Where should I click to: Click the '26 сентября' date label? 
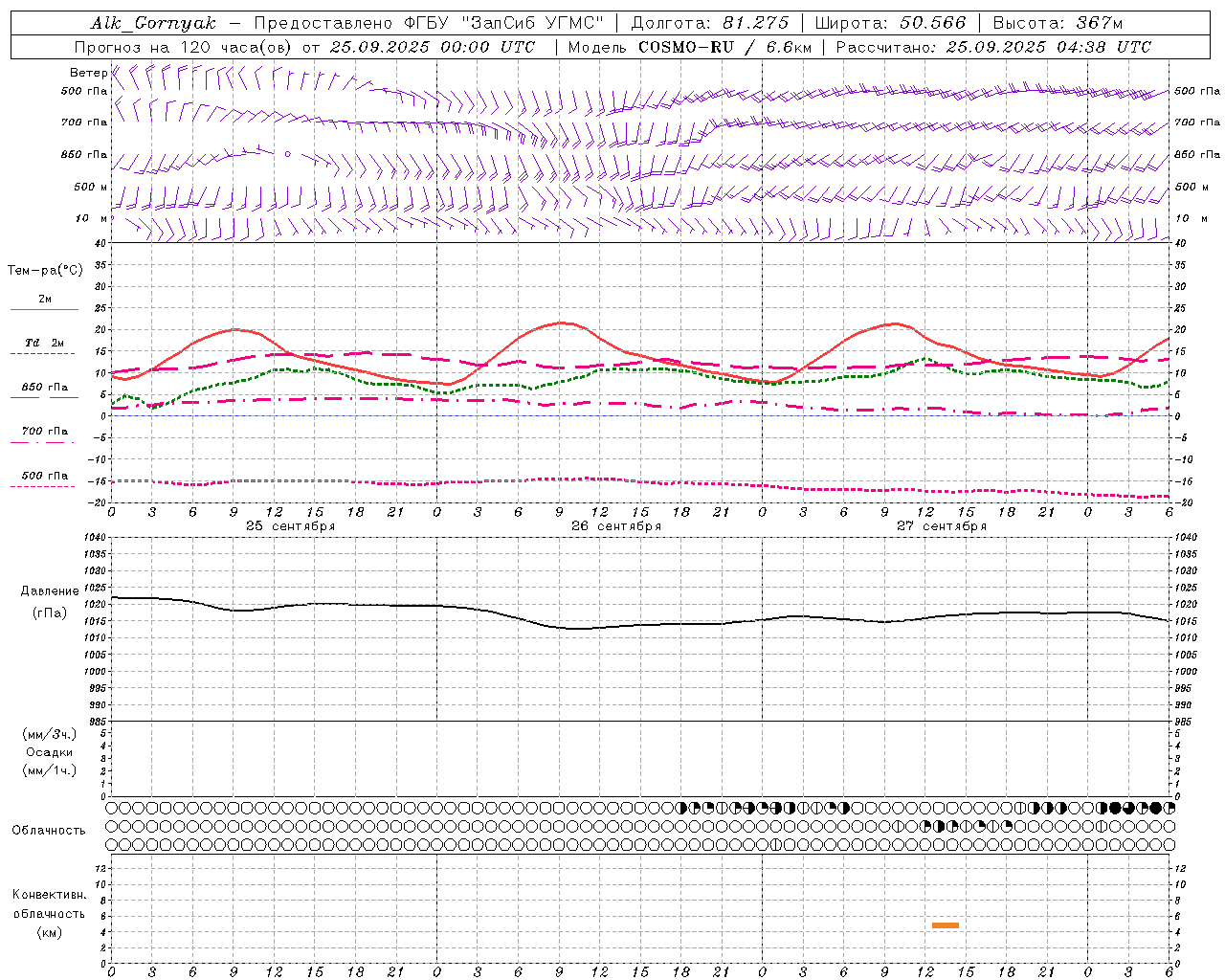pos(615,526)
